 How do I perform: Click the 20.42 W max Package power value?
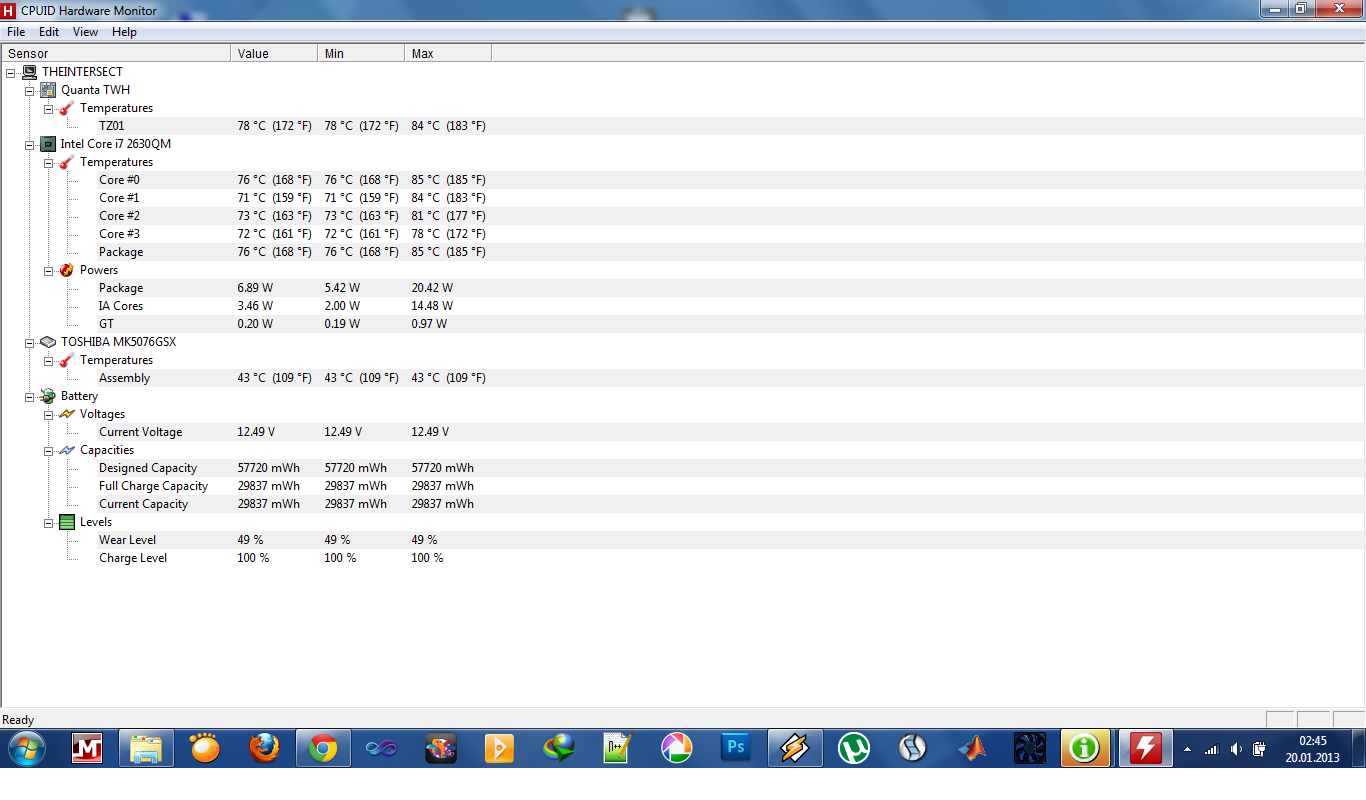coord(432,288)
